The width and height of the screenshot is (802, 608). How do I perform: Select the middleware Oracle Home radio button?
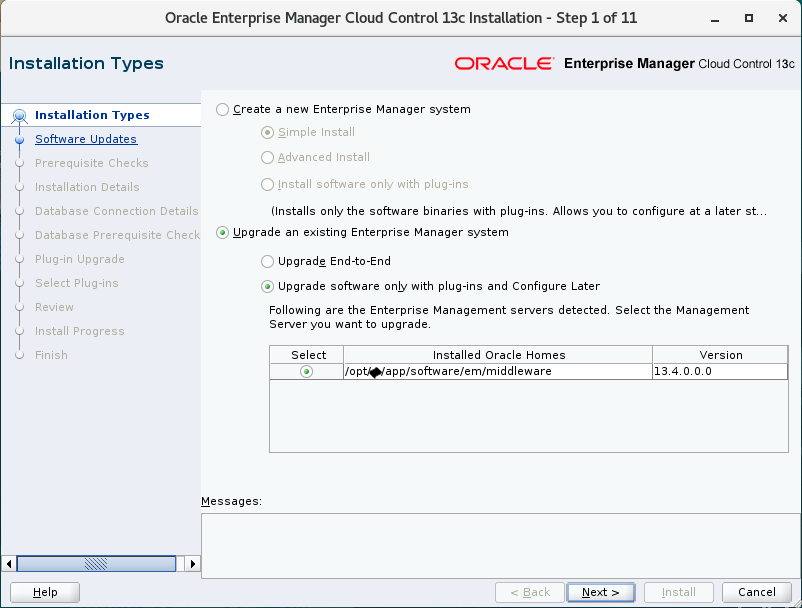coord(306,372)
